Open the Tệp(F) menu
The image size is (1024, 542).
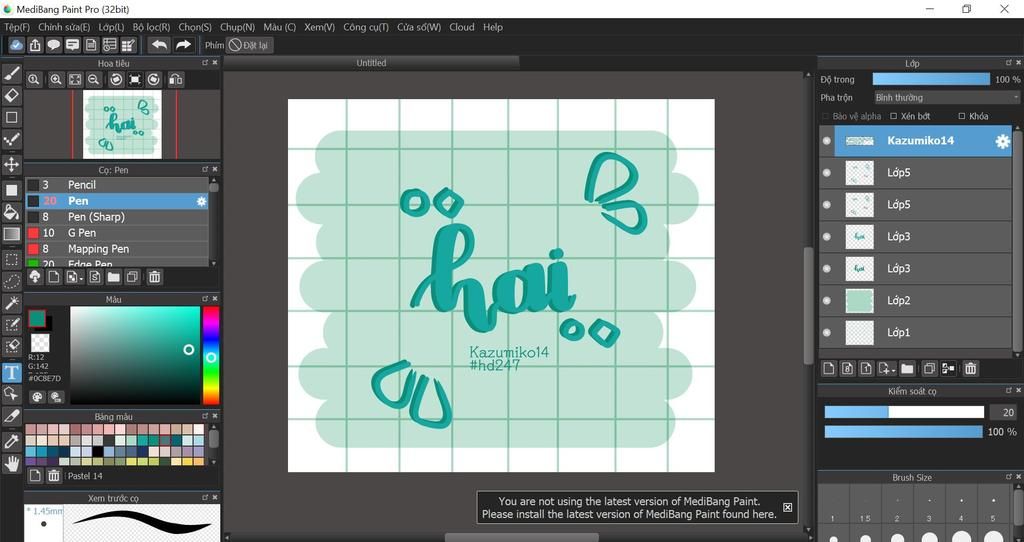tap(17, 27)
